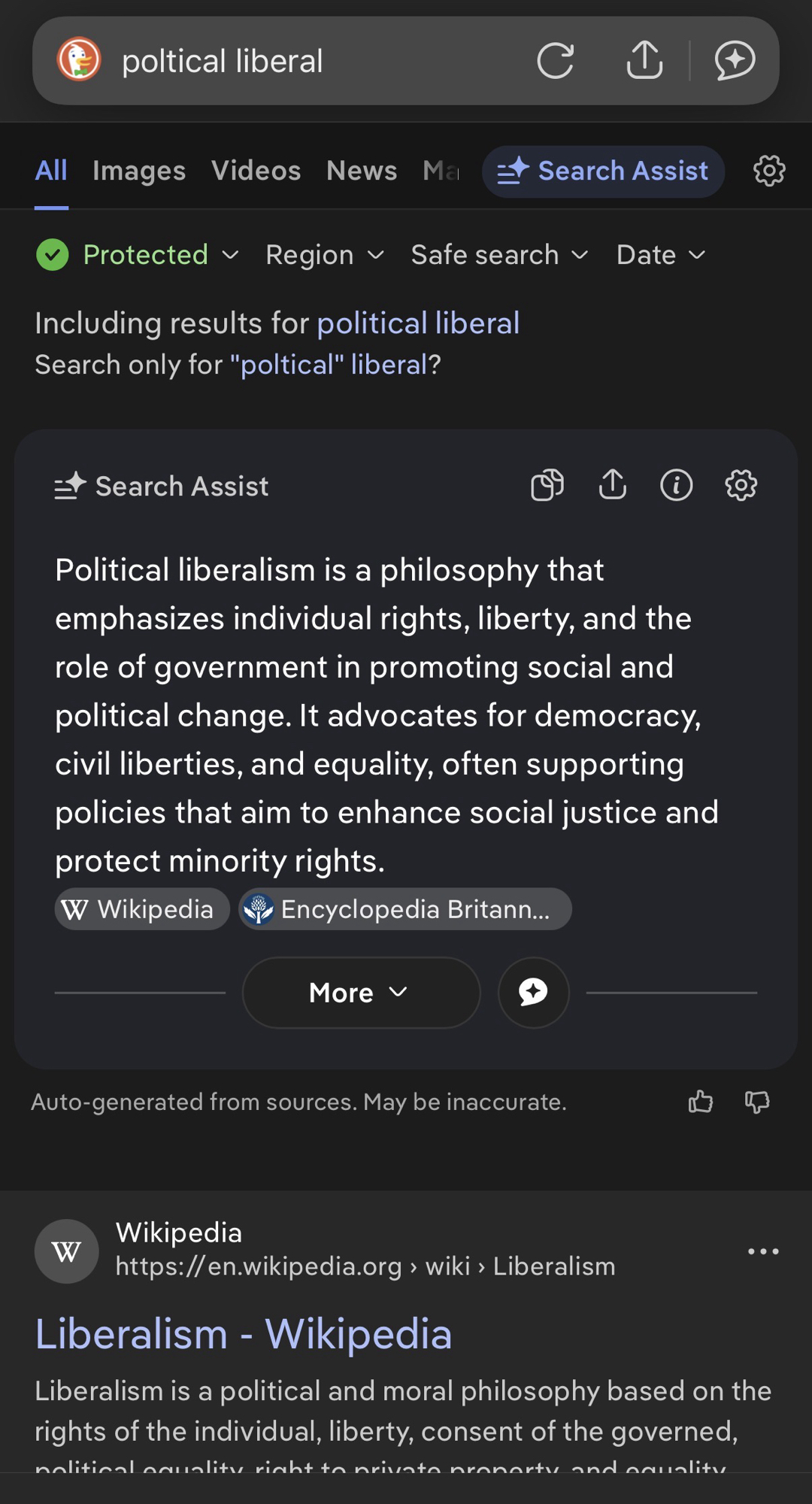812x1504 pixels.
Task: Open search settings gear icon
Action: [x=769, y=171]
